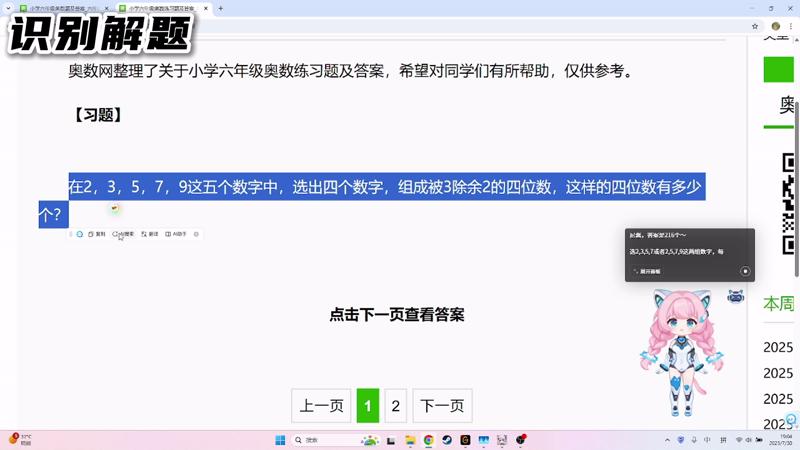This screenshot has height=450, width=800.
Task: Open the AI assistant option in selection toolbar
Action: click(x=176, y=234)
